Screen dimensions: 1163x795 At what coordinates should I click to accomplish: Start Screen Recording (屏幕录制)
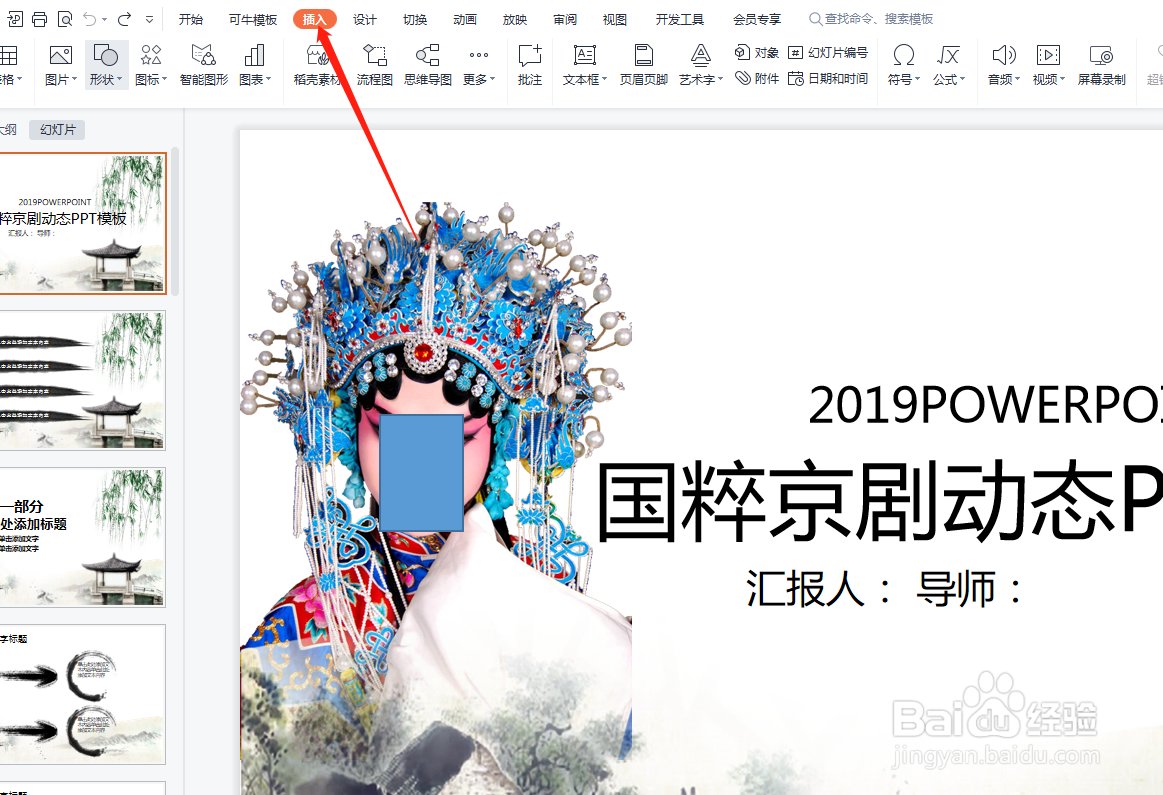1101,64
